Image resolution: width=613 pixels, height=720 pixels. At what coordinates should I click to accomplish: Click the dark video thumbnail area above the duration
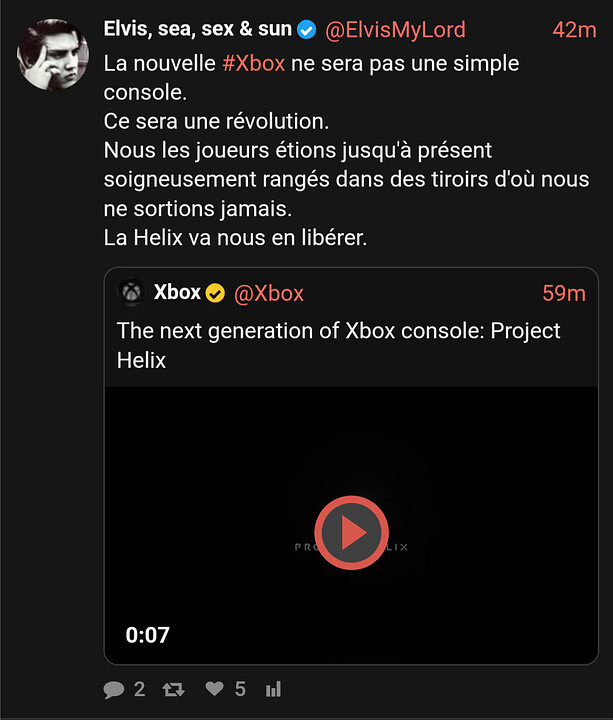pyautogui.click(x=220, y=460)
